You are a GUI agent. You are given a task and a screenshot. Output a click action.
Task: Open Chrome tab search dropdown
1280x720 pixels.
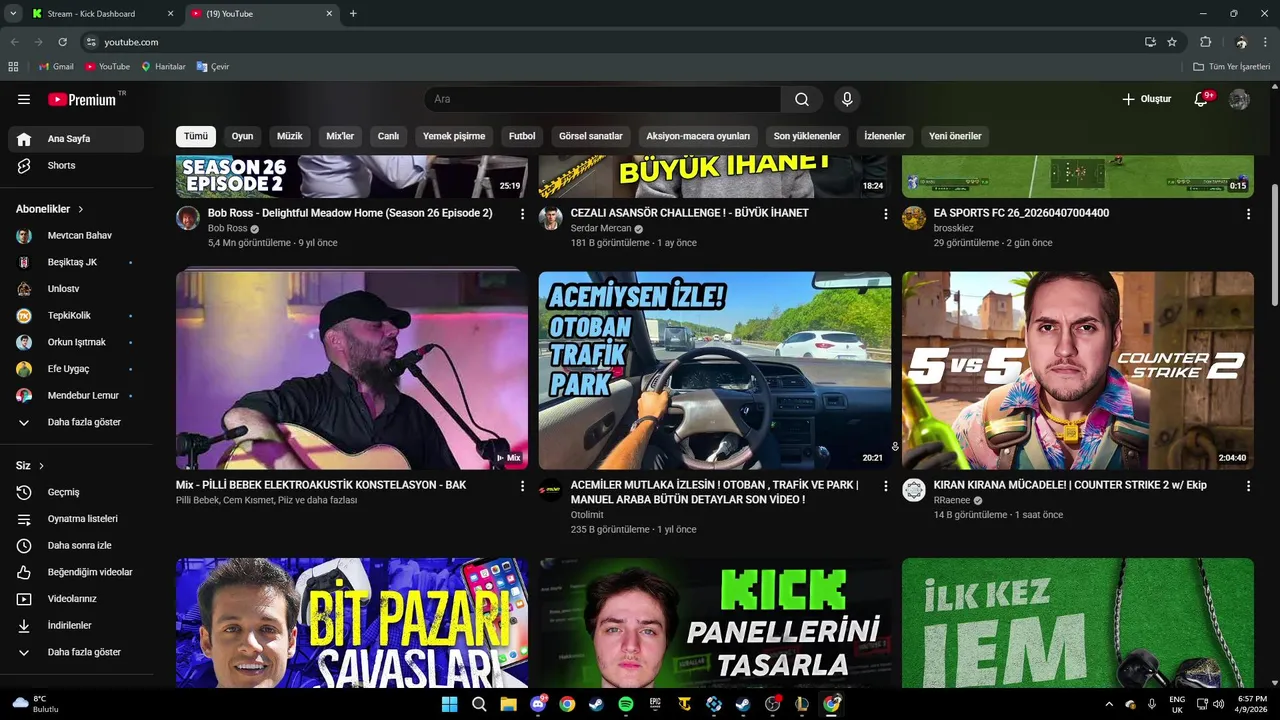pos(13,13)
